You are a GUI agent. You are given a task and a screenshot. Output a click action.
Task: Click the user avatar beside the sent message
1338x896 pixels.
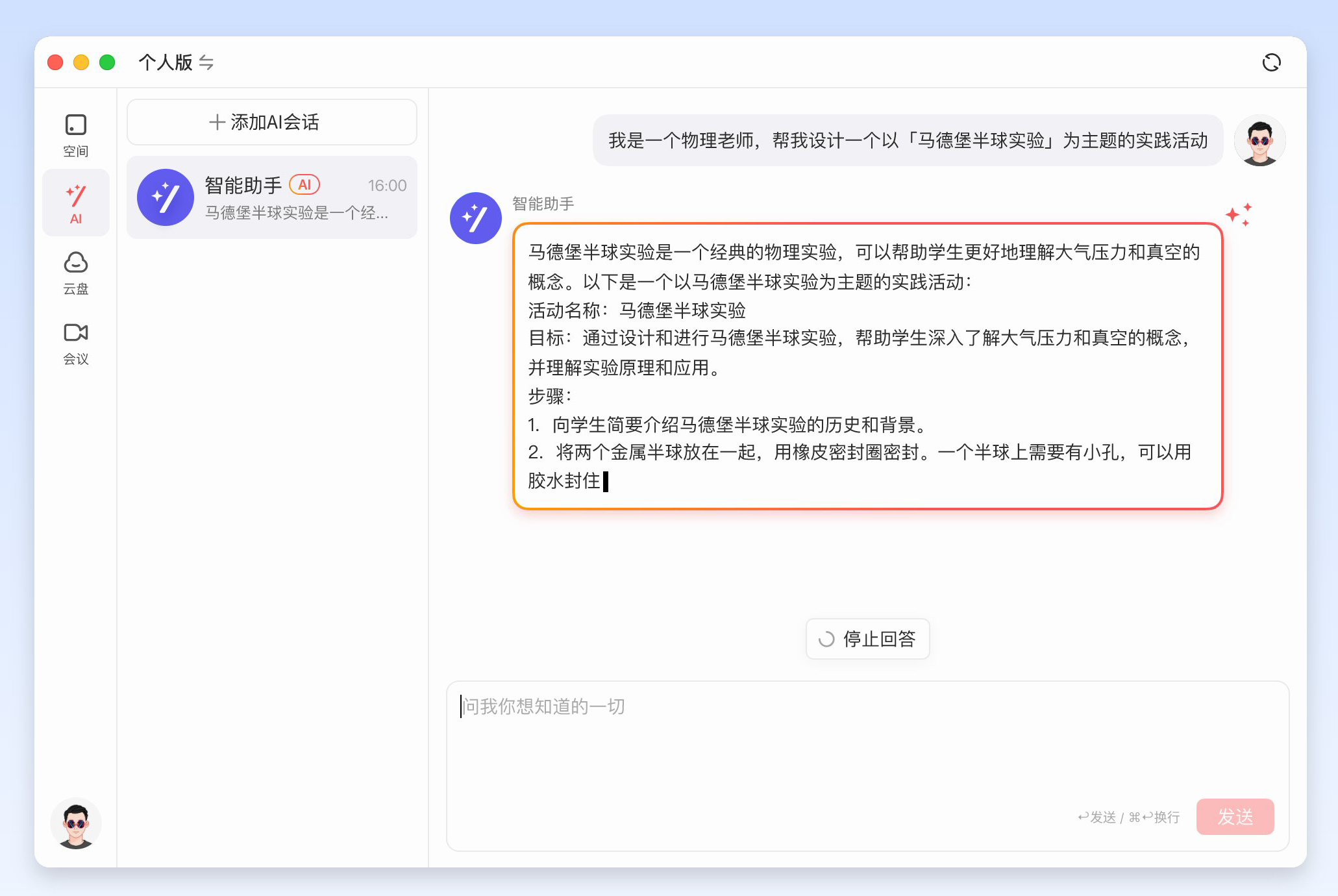1259,141
